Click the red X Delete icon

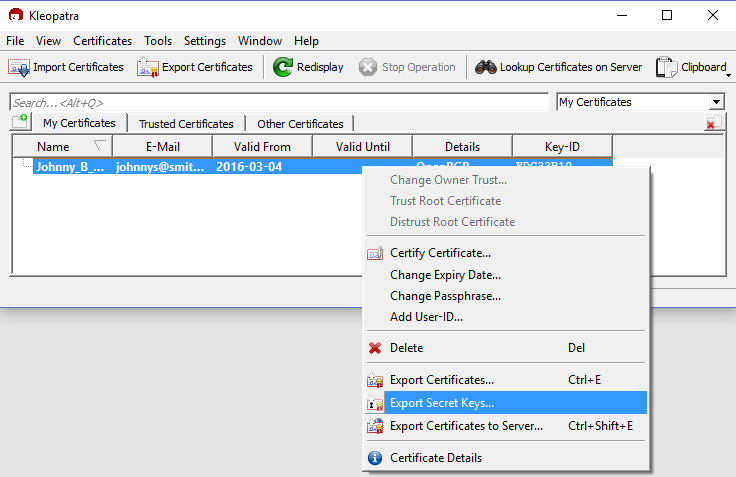375,348
